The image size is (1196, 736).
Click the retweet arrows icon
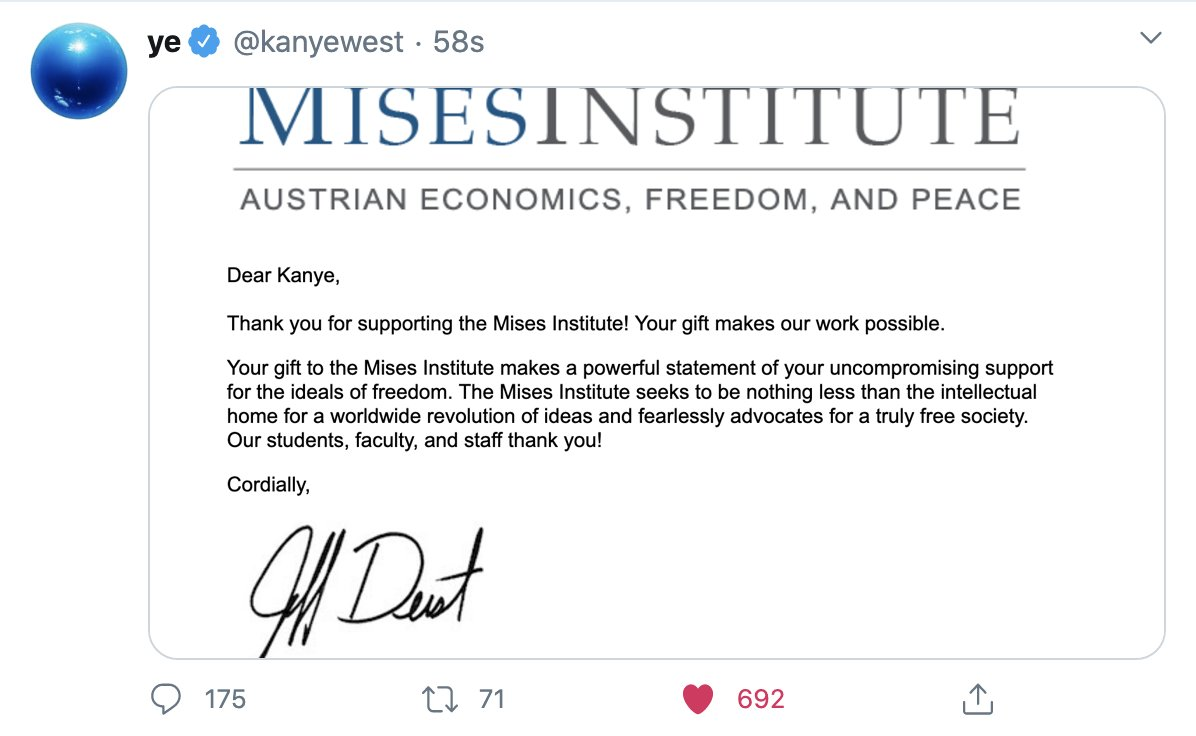coord(441,698)
